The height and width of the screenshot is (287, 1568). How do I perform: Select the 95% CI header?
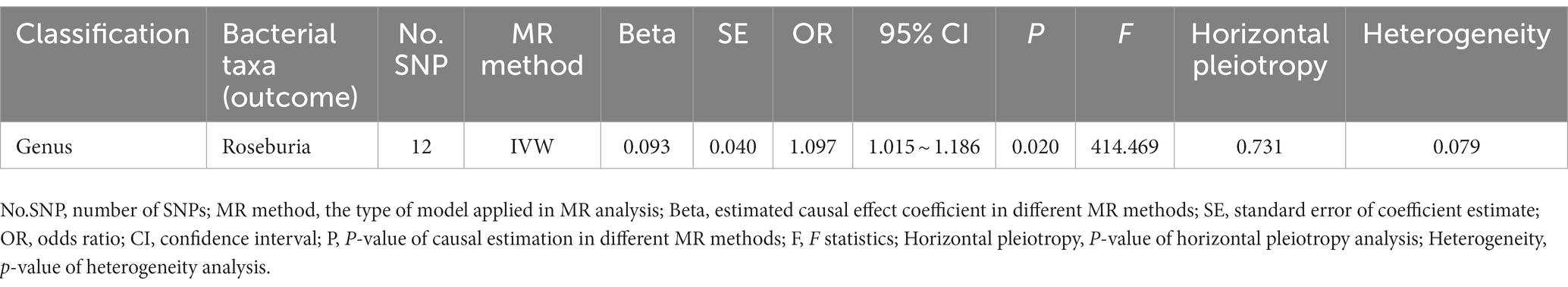[924, 35]
